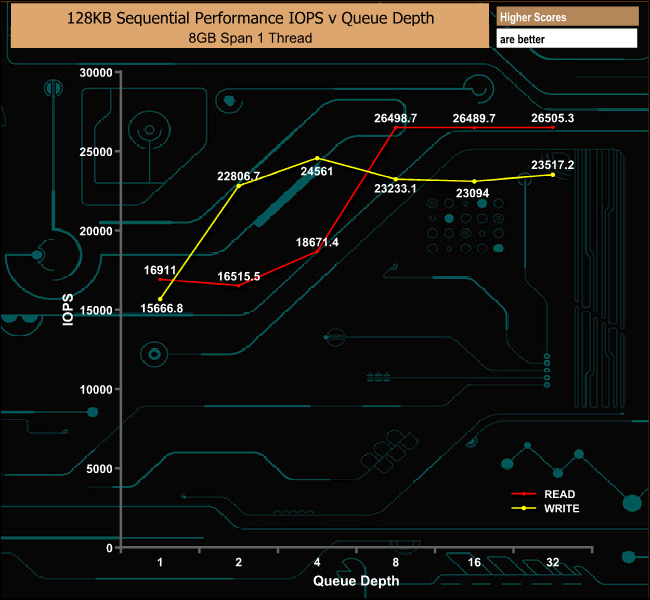Click the y-axis label 15000

pos(96,311)
